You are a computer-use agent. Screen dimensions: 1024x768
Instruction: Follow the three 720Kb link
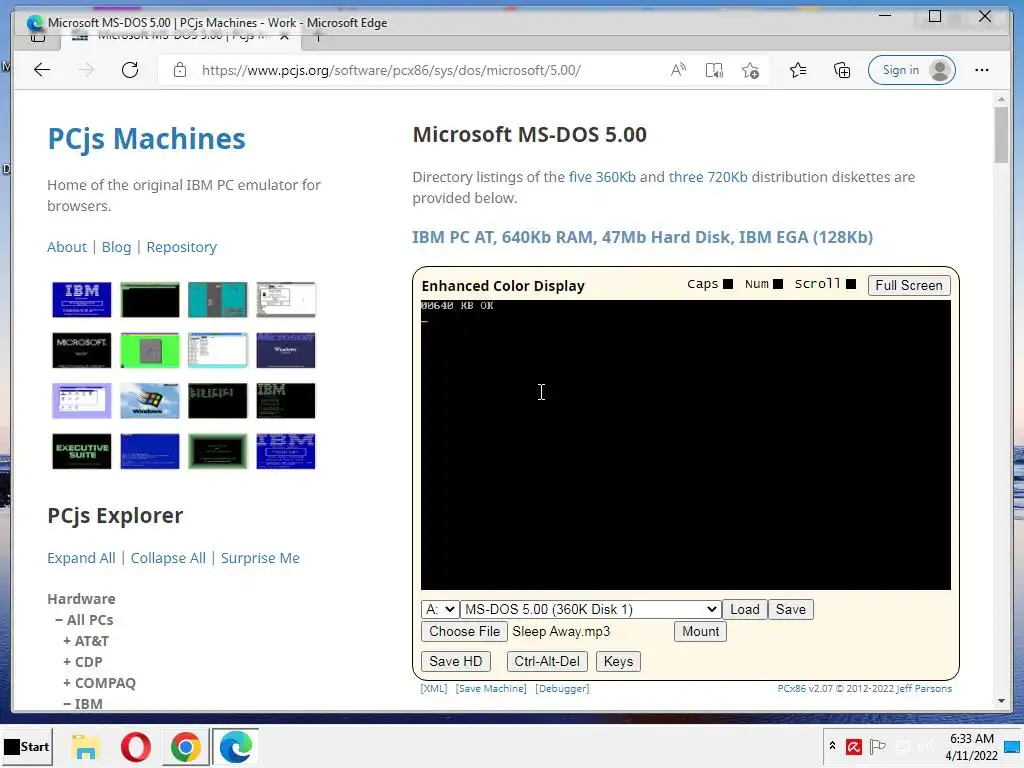pos(708,177)
